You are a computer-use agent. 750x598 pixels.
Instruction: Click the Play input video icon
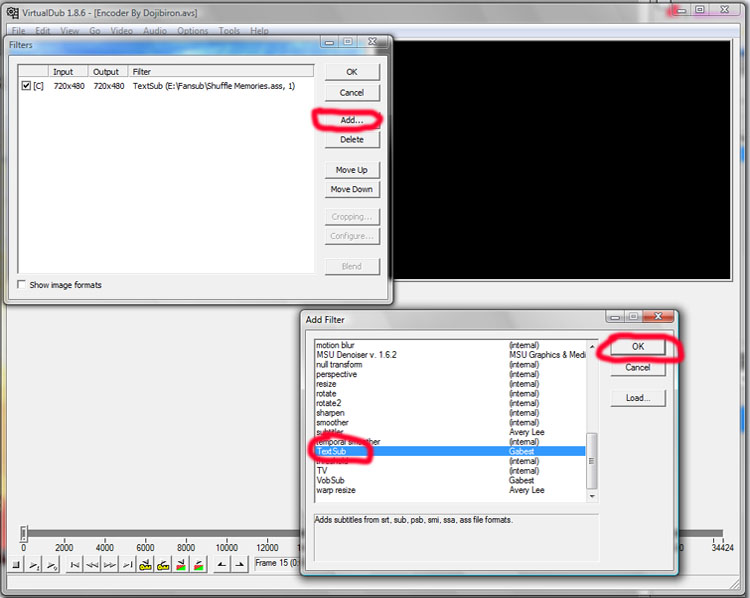click(34, 565)
